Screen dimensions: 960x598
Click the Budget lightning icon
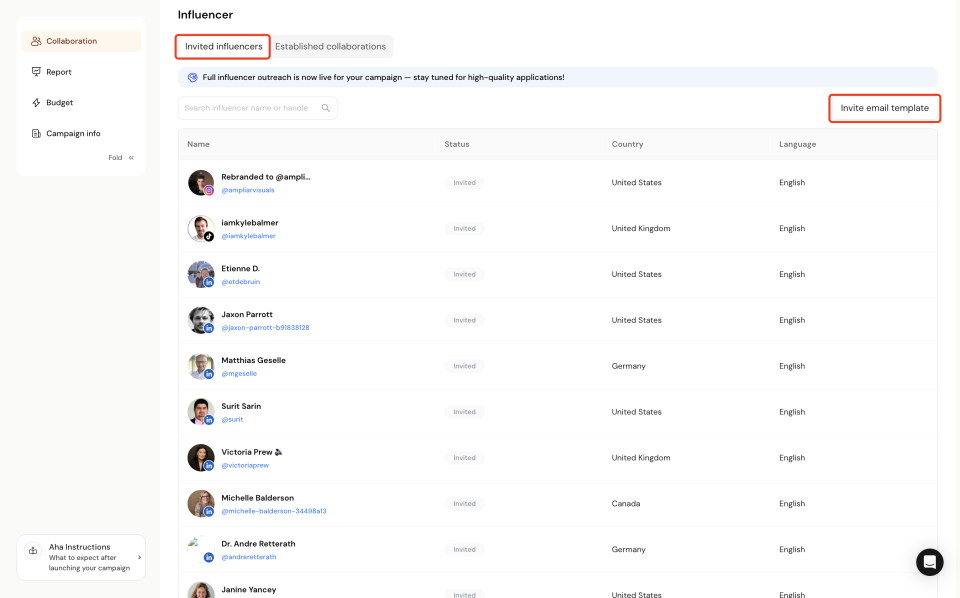click(x=37, y=103)
